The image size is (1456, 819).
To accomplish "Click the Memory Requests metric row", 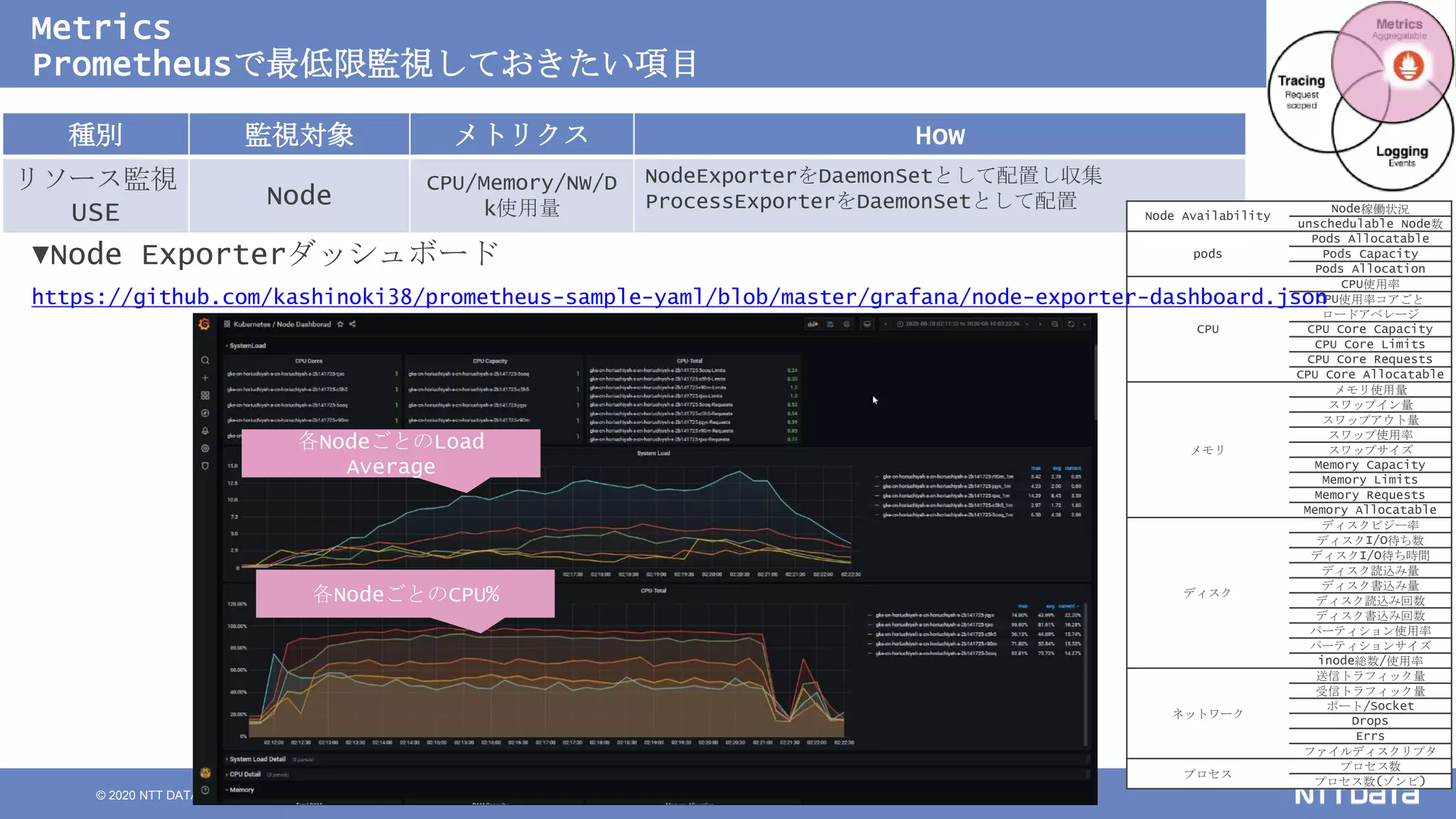I will (x=1370, y=495).
